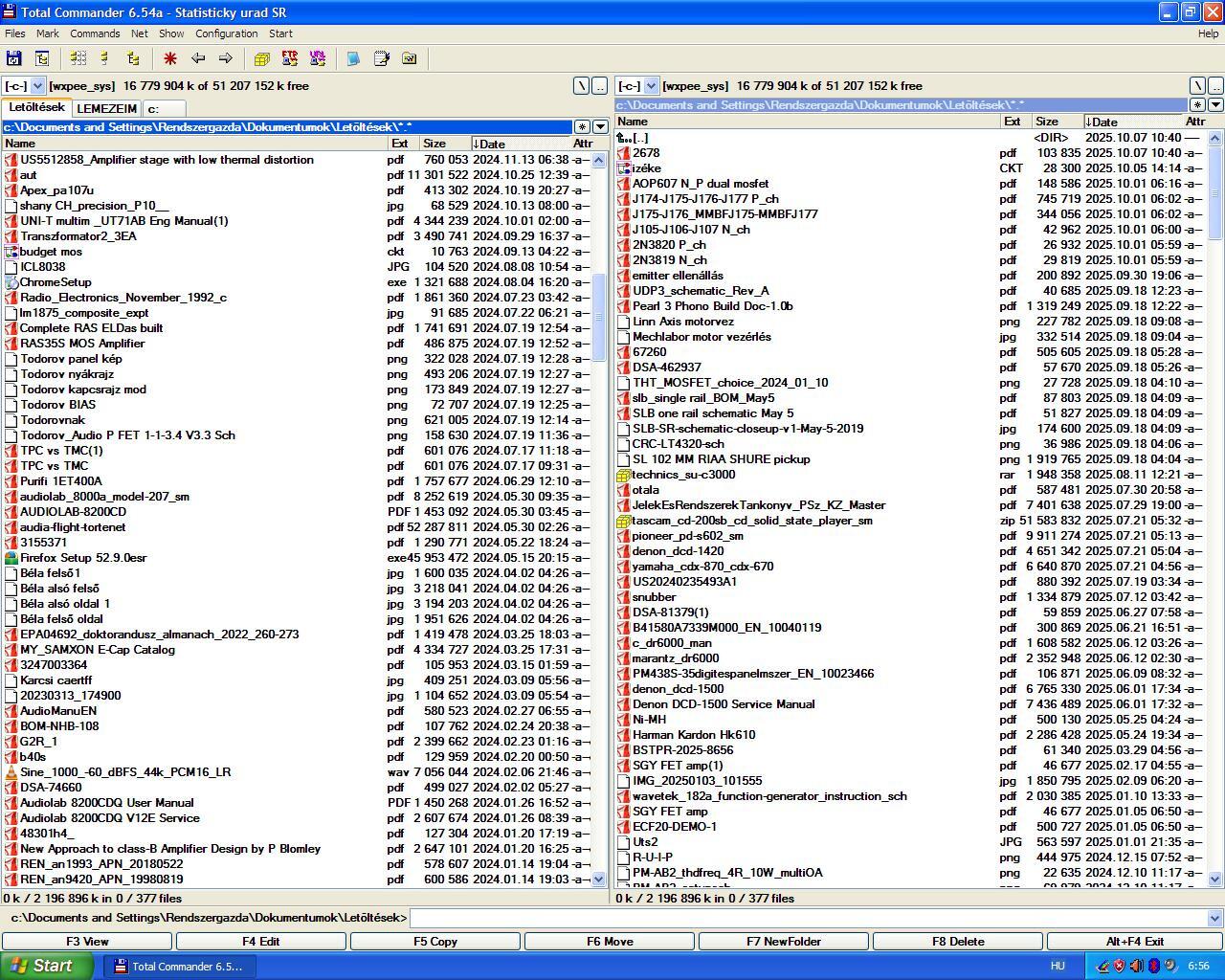Click the Total Commander taskbar button
The height and width of the screenshot is (980, 1225).
179,967
